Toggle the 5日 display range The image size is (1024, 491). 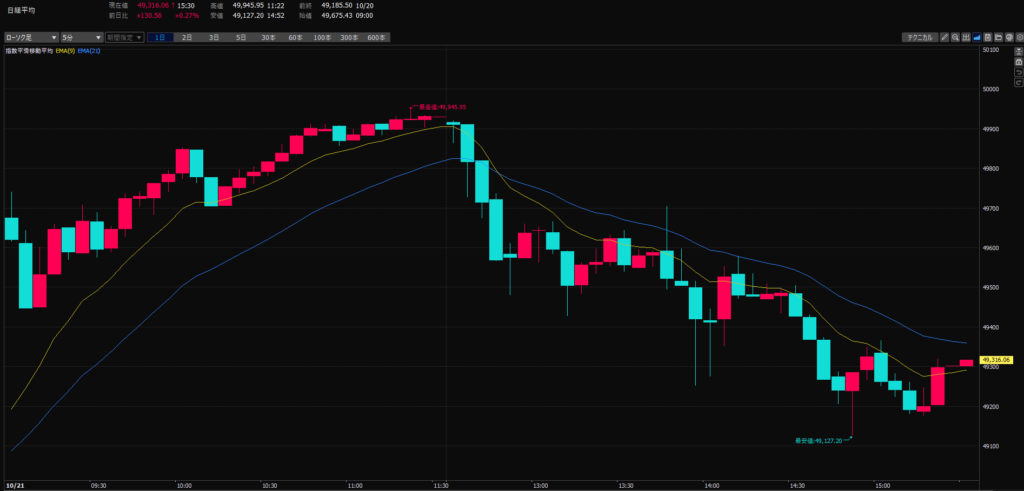click(240, 37)
